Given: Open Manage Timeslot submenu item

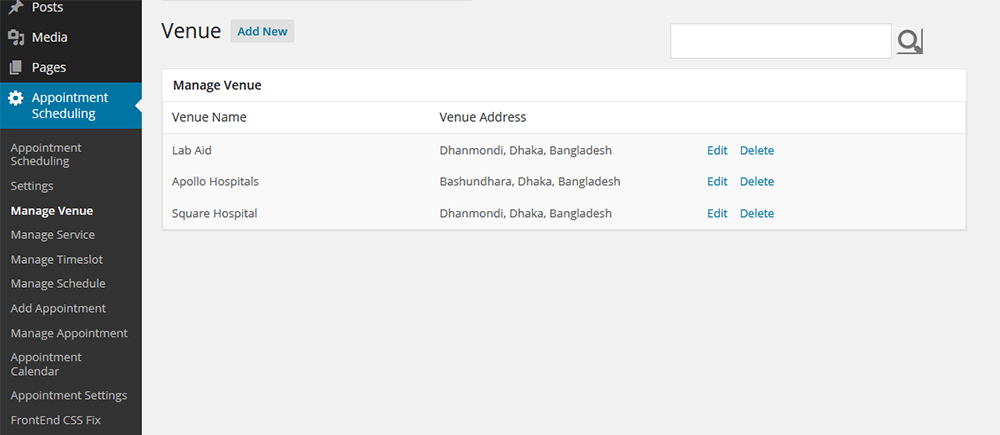Looking at the screenshot, I should (x=56, y=259).
